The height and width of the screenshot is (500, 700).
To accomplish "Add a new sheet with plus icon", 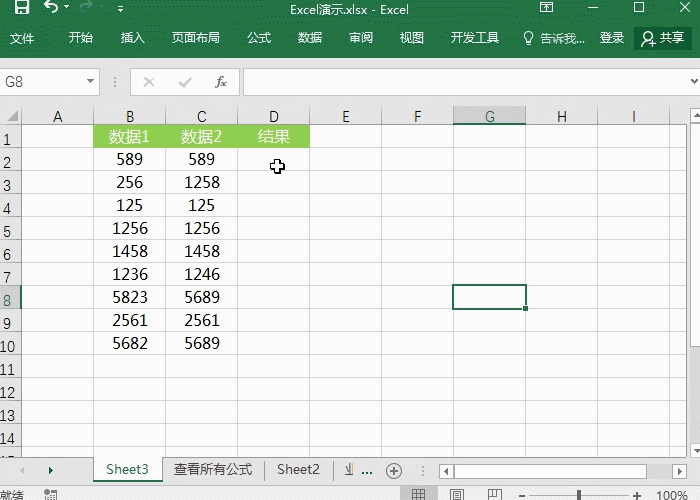I will pos(394,471).
